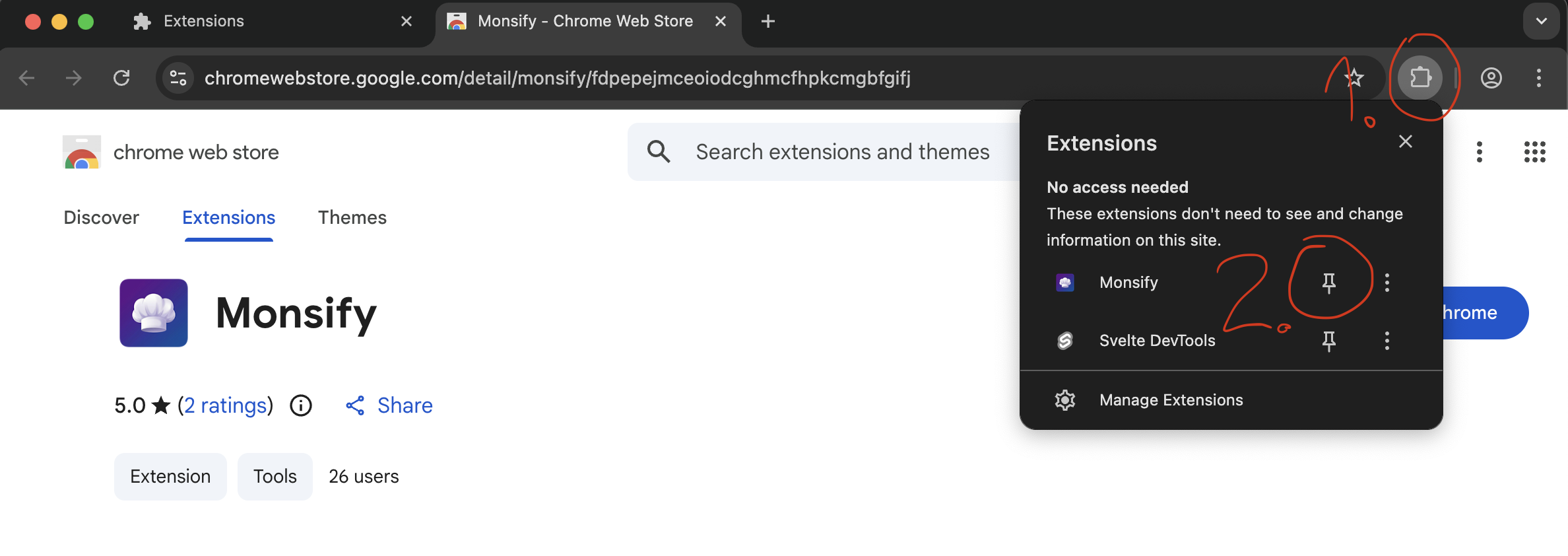Go to the Discover tab
The image size is (1568, 556).
pyautogui.click(x=101, y=217)
